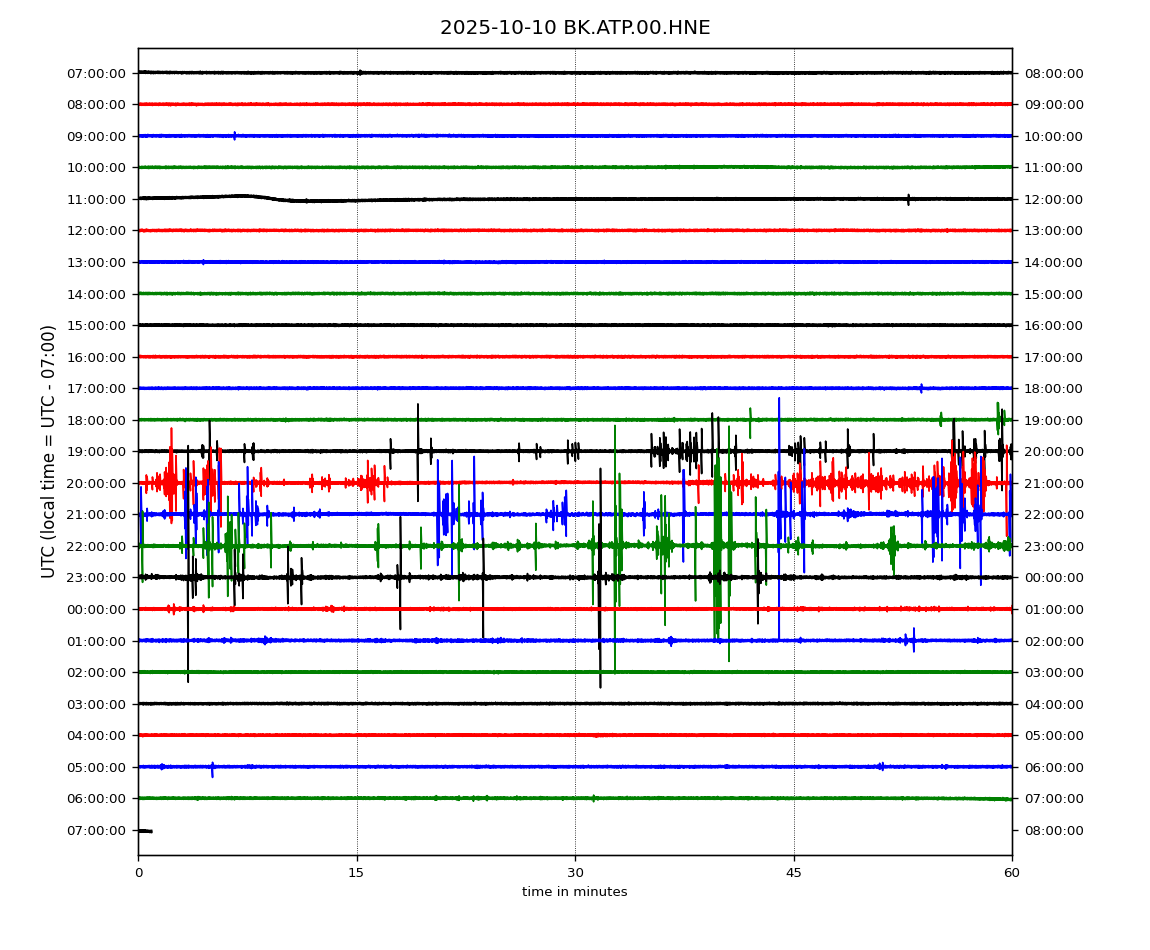1150x950 pixels.
Task: Select the 60 minute tick label
Action: [1012, 873]
